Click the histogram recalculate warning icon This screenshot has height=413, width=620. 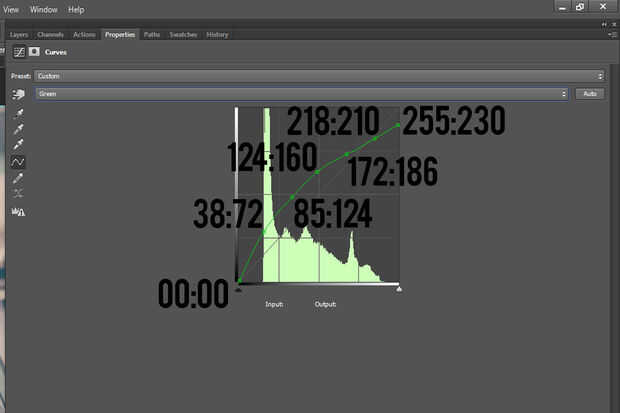pos(18,212)
